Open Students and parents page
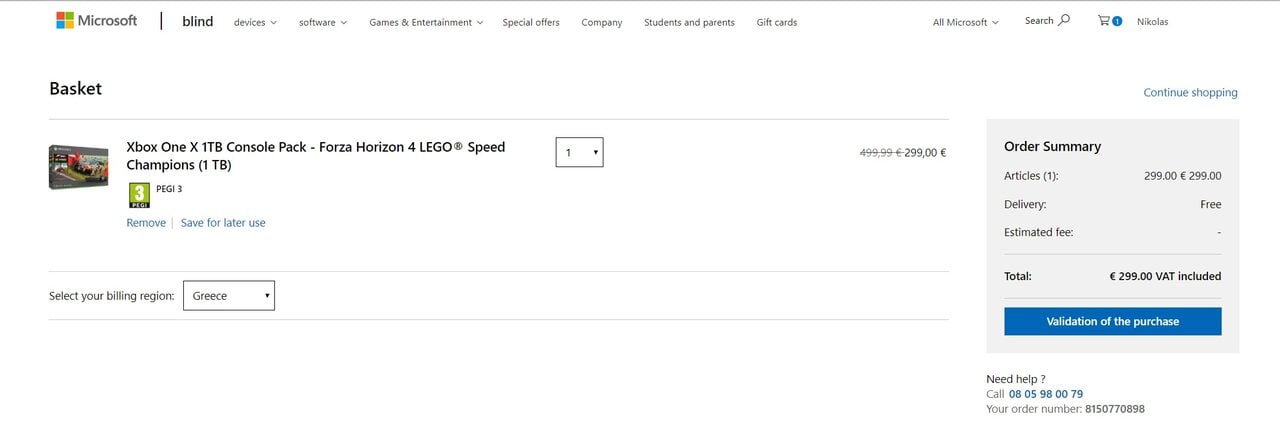 (689, 22)
